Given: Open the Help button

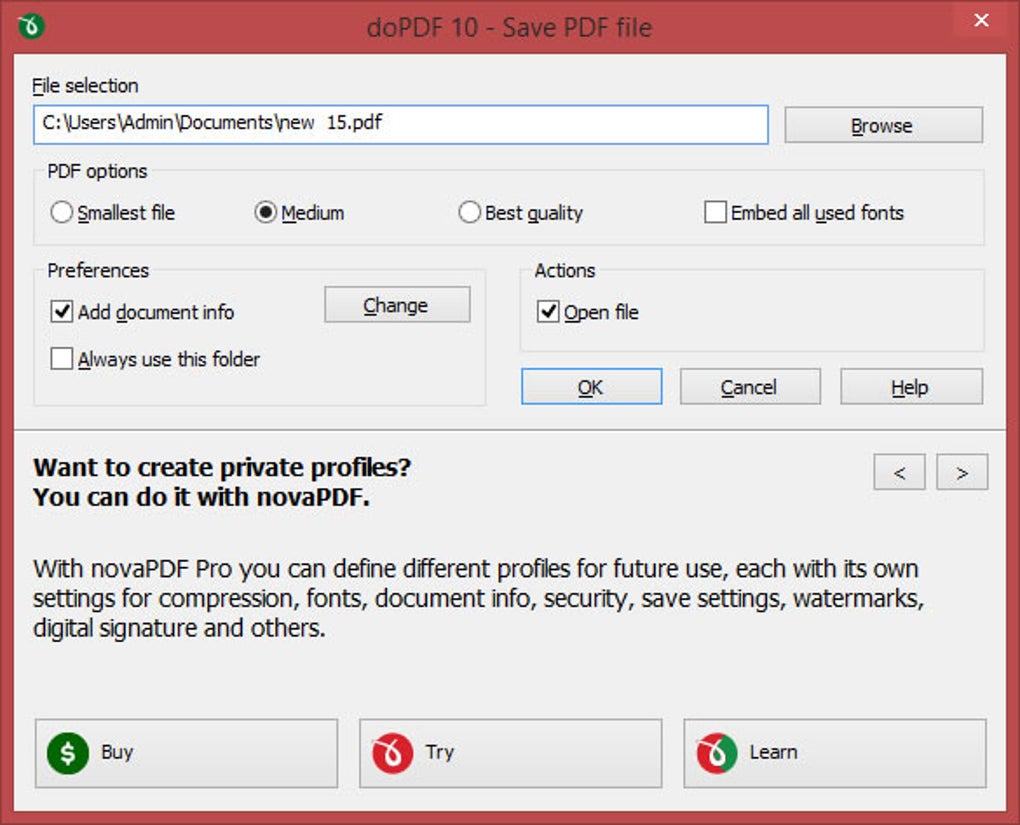Looking at the screenshot, I should [x=911, y=386].
